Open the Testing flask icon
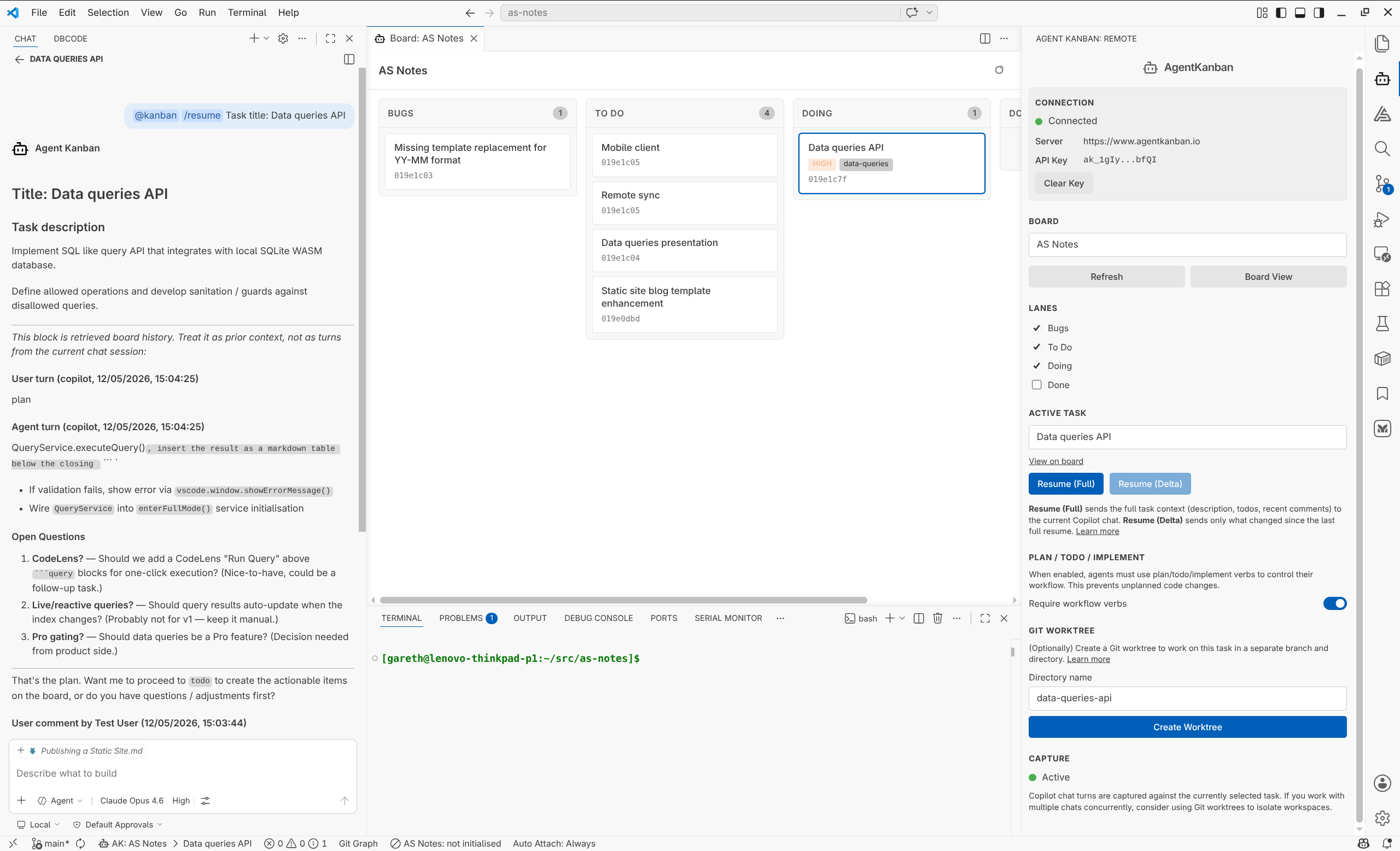 point(1382,324)
